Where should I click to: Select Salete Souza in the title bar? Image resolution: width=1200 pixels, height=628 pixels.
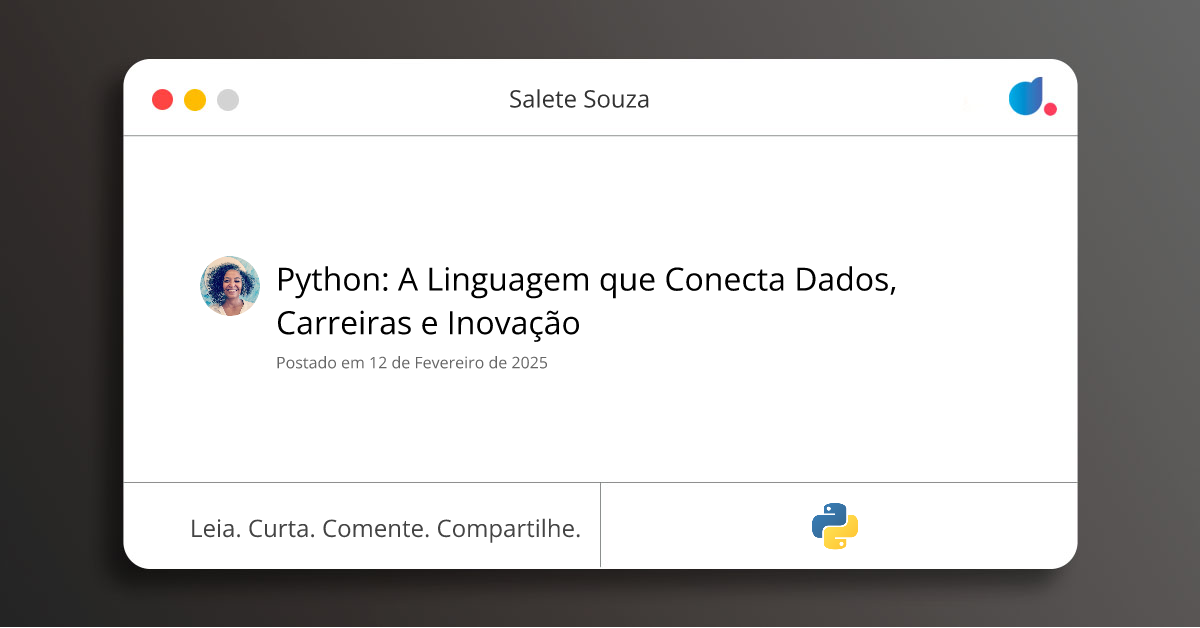tap(578, 99)
